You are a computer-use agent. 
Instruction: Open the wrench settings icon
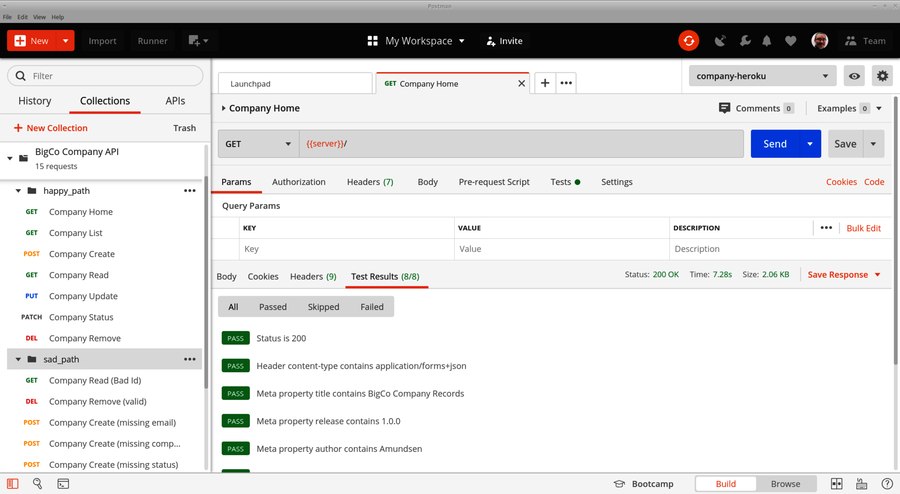(x=745, y=41)
